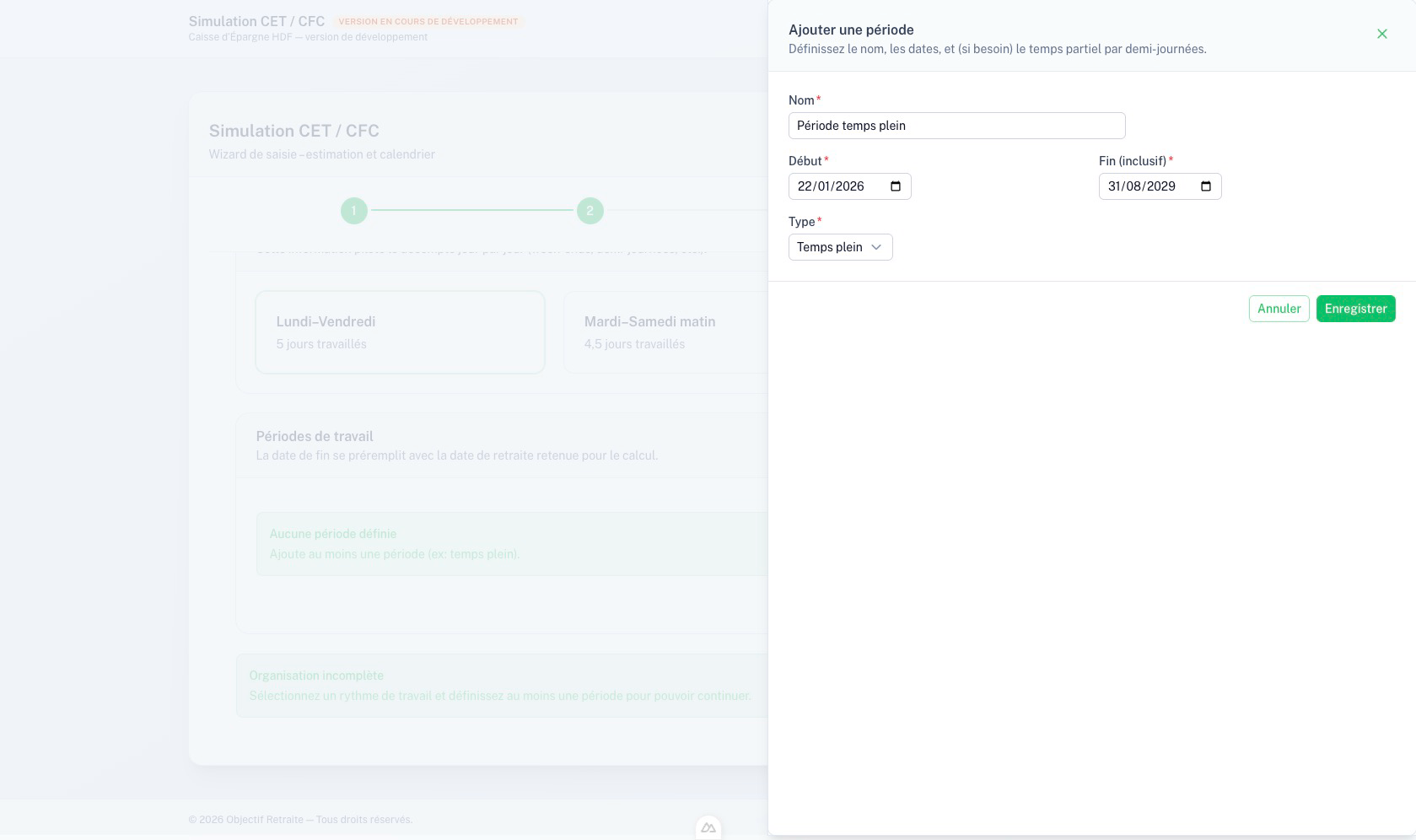
Task: Click the Nom text field
Action: click(x=956, y=126)
